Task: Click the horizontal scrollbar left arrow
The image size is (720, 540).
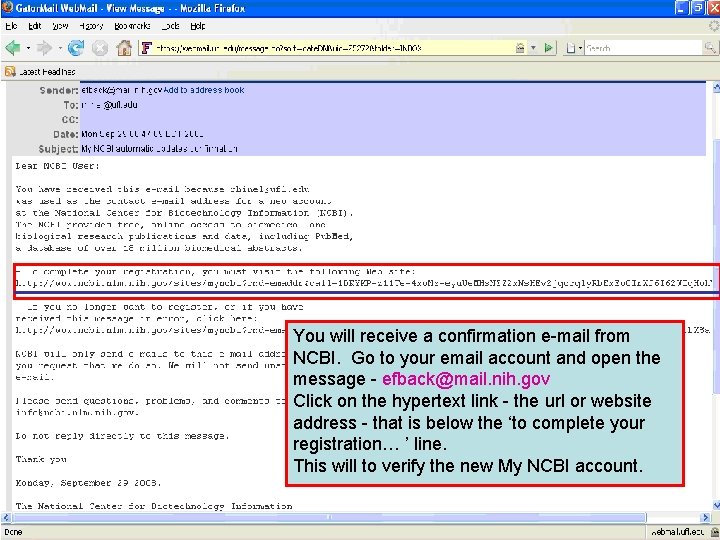Action: coord(6,517)
